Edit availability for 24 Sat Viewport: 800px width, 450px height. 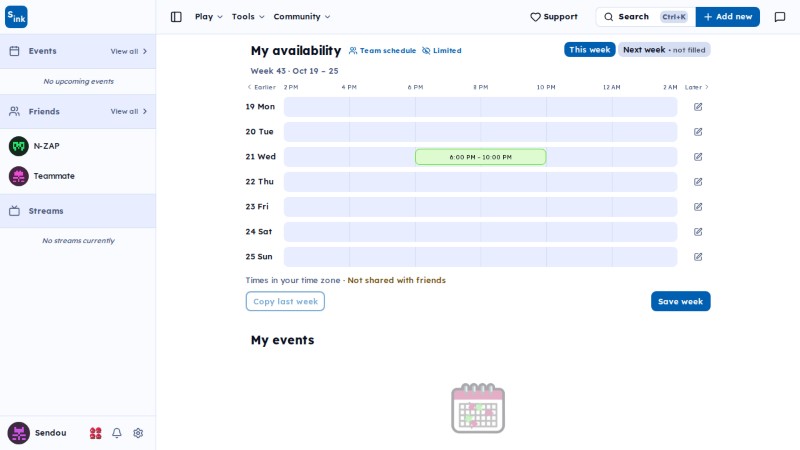click(698, 232)
